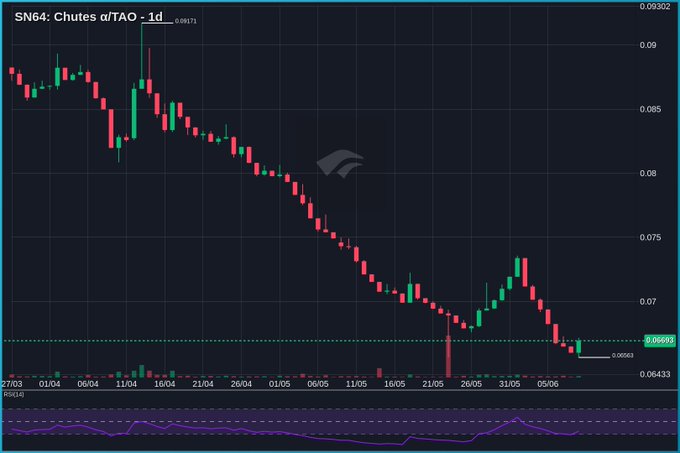680x453 pixels.
Task: Select the 16/05 date on the time axis
Action: coord(395,384)
